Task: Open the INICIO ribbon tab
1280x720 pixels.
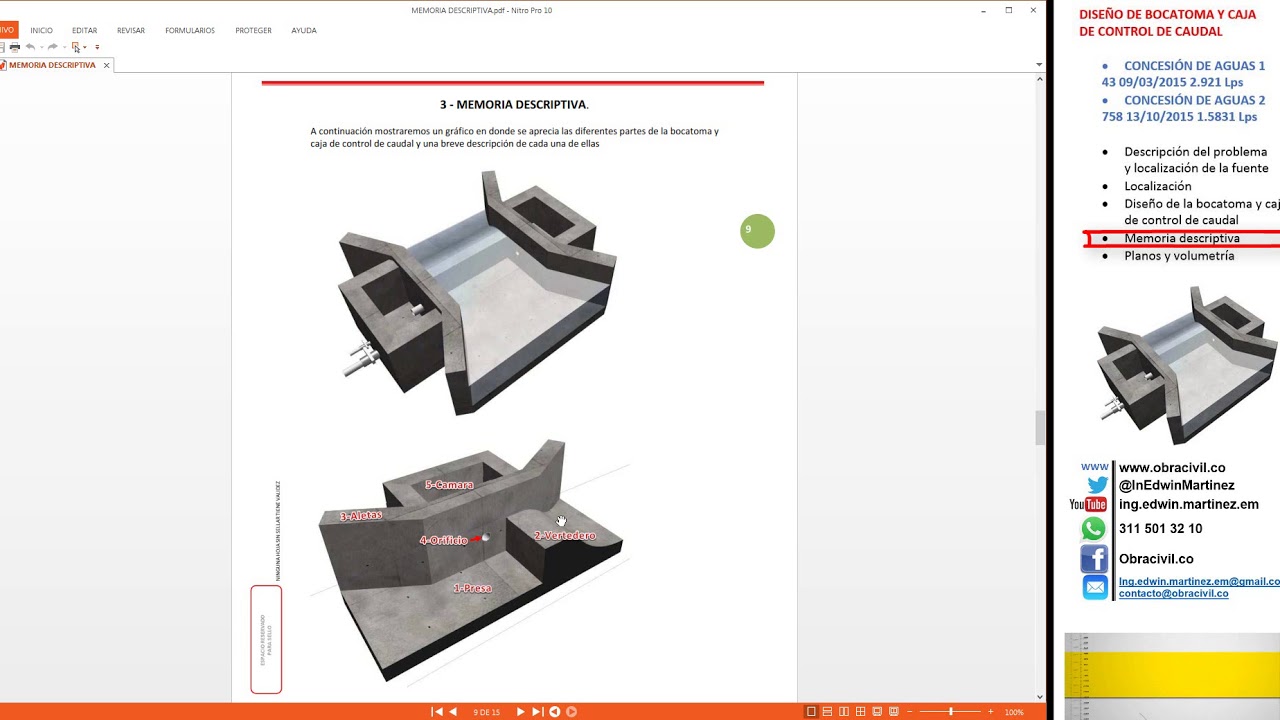Action: pos(41,31)
